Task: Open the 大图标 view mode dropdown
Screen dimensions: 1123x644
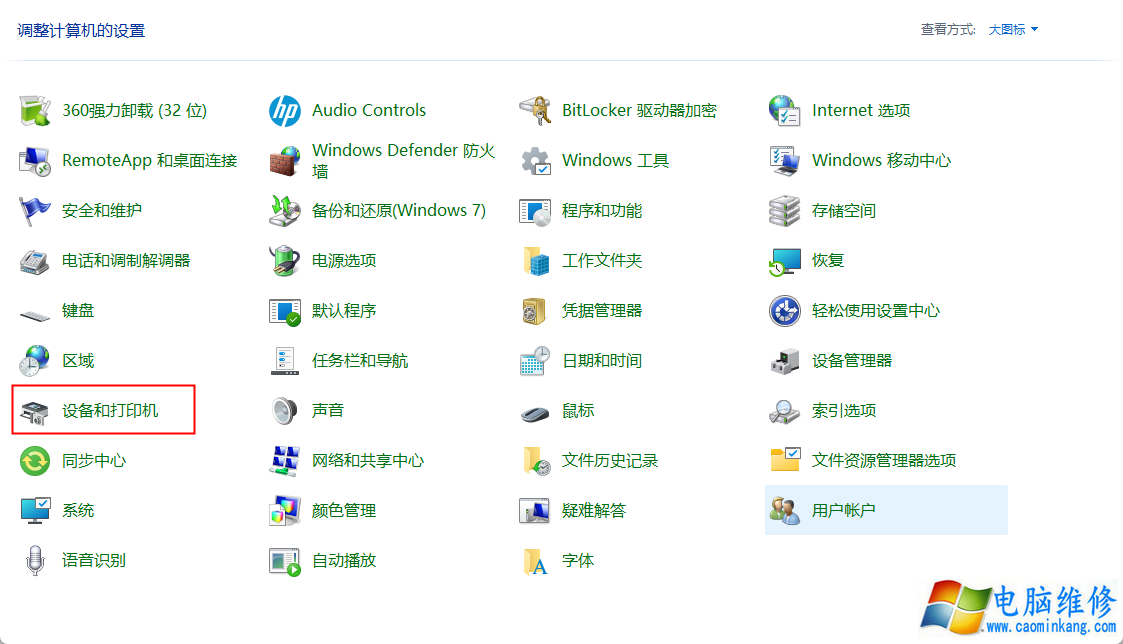Action: coord(1013,29)
